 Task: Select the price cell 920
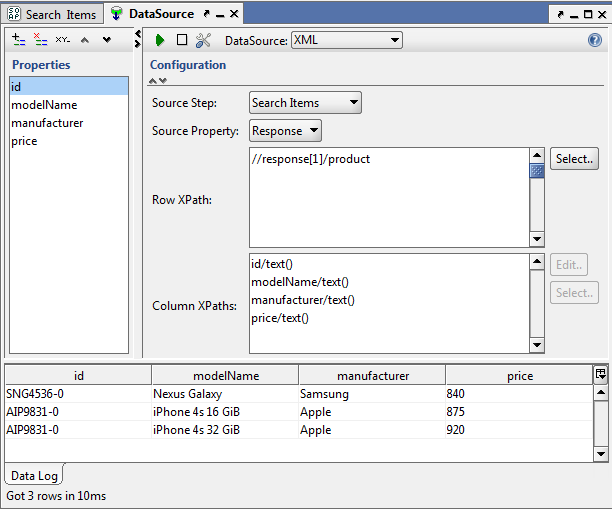[519, 430]
